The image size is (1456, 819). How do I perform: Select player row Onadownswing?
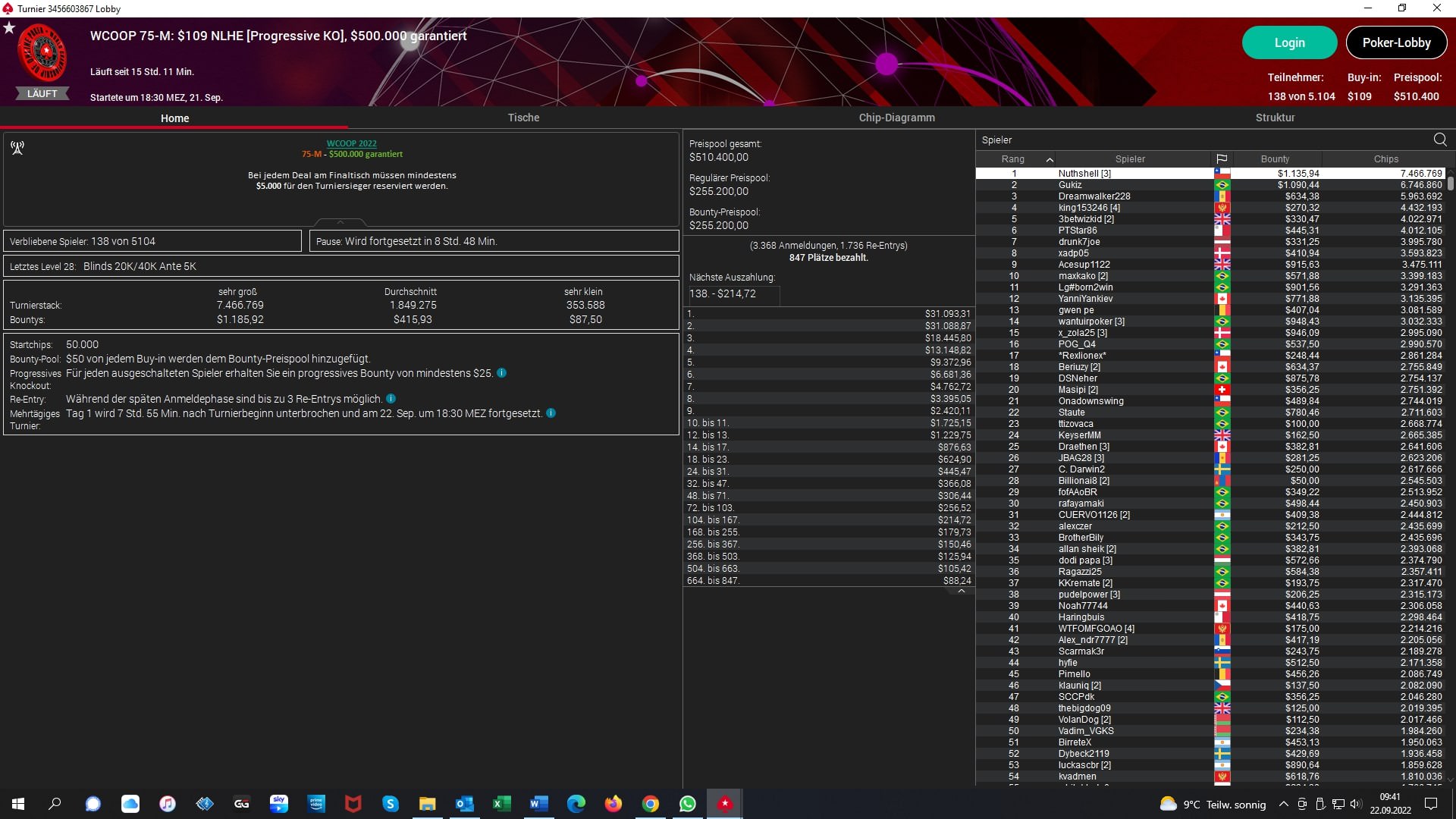[1210, 401]
